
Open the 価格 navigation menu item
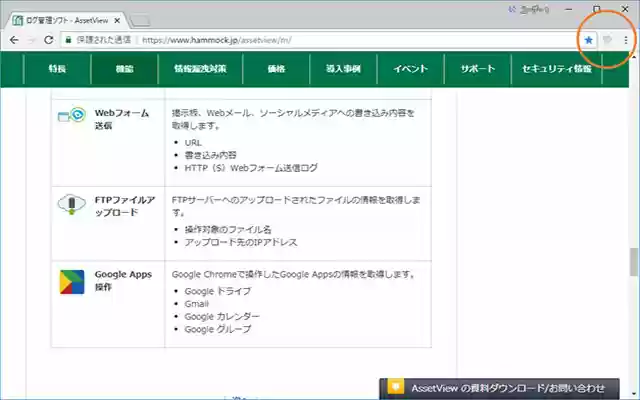click(x=276, y=69)
